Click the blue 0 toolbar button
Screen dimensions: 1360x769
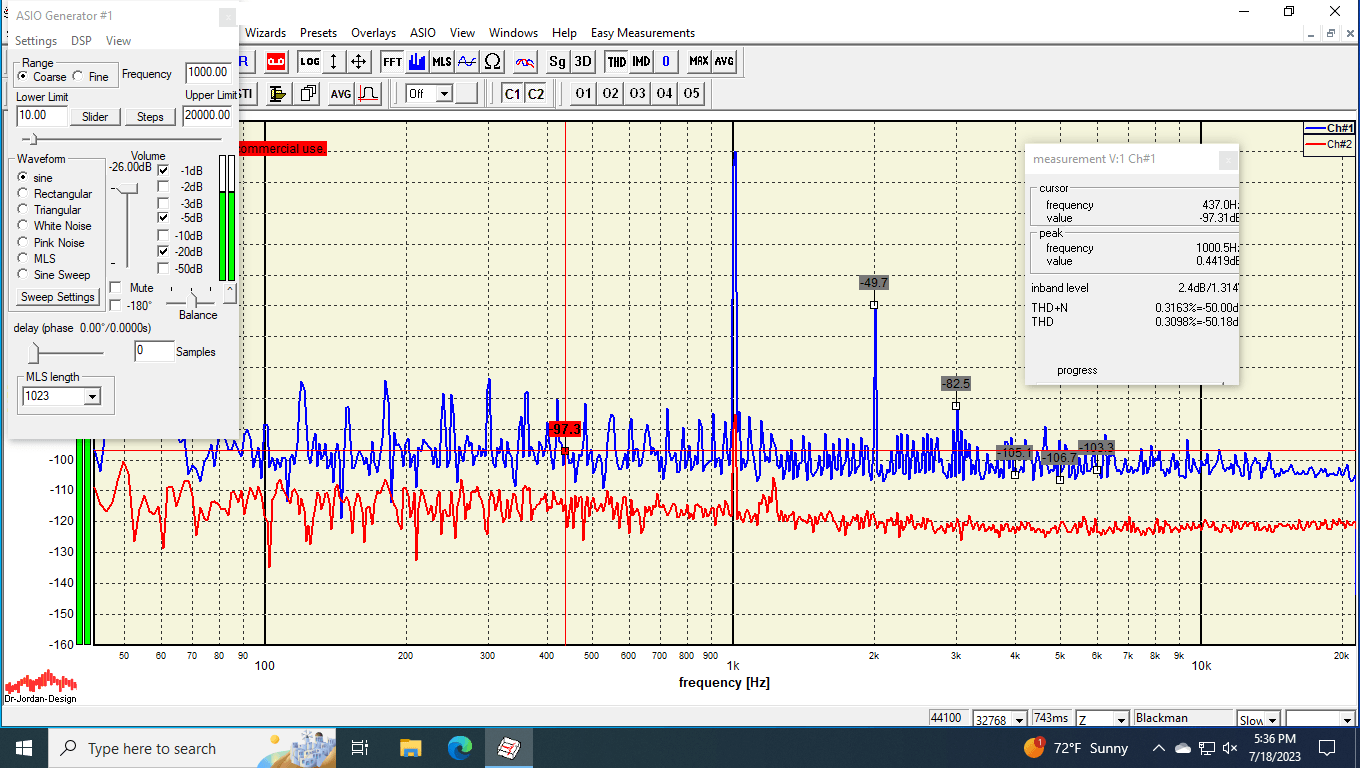(665, 61)
